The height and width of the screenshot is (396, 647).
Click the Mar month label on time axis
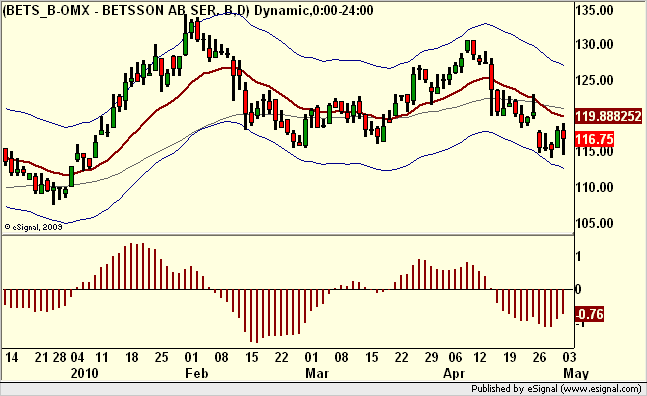317,373
